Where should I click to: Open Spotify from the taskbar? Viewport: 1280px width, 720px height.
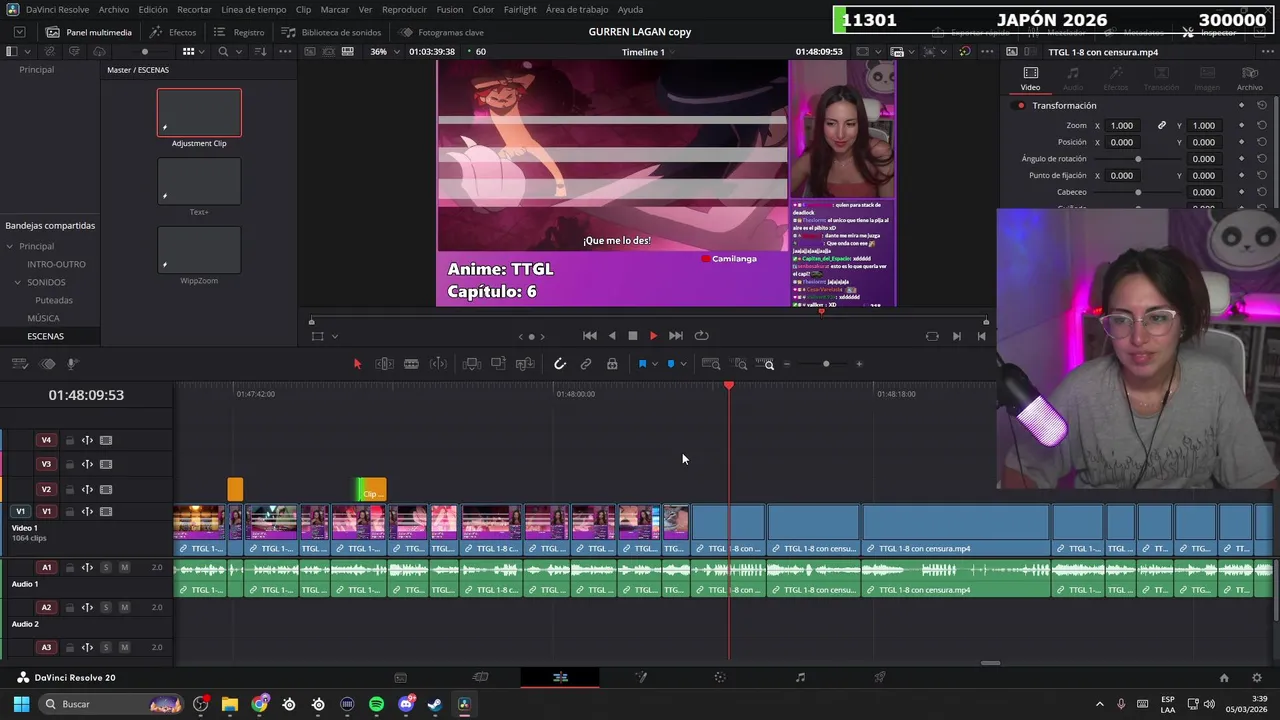click(376, 704)
